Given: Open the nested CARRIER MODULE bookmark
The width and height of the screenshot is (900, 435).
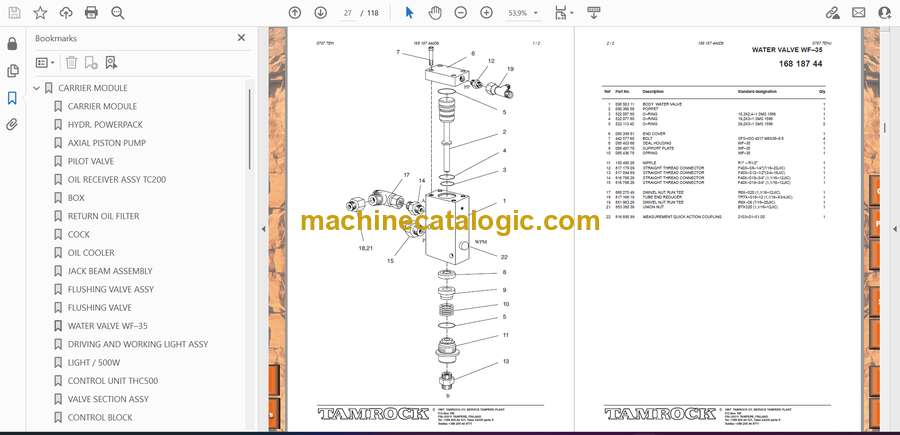Looking at the screenshot, I should point(102,106).
